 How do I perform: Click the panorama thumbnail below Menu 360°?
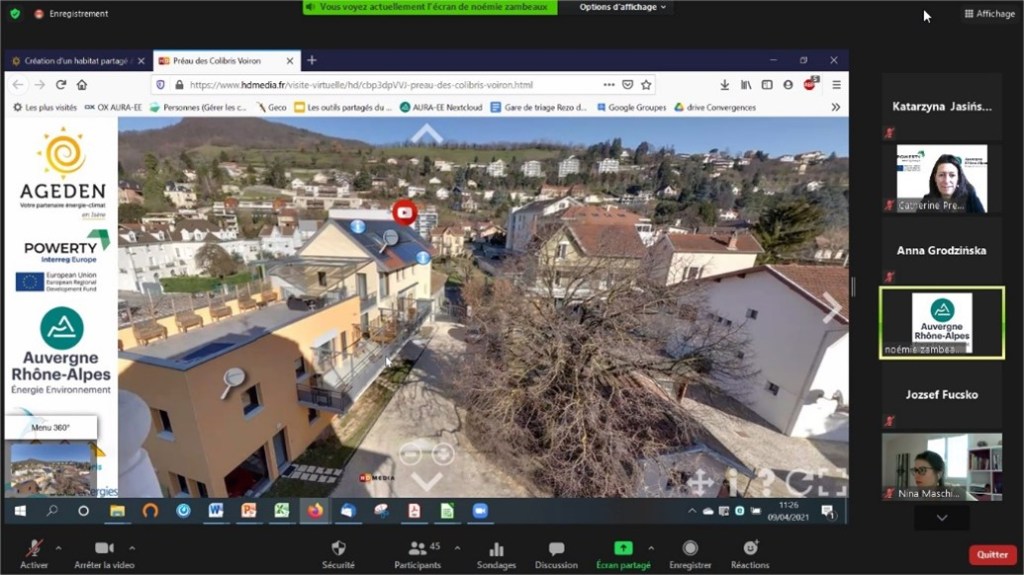click(50, 468)
